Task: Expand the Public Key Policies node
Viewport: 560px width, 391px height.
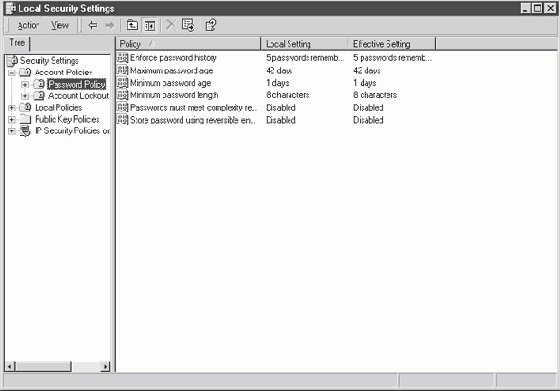Action: pos(12,120)
